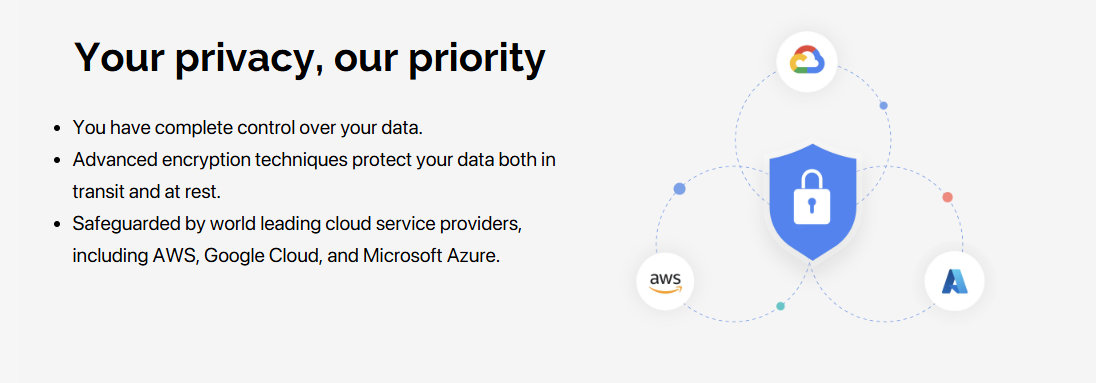Click the words 'Microsoft Azure' in the text
This screenshot has height=383, width=1096.
(x=432, y=256)
